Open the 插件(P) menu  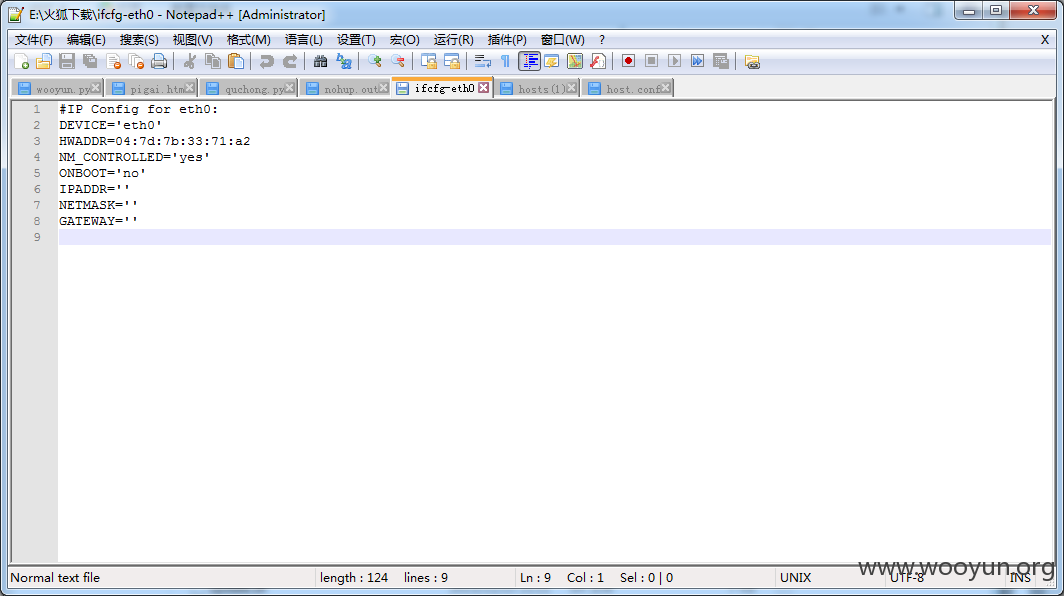pos(506,40)
